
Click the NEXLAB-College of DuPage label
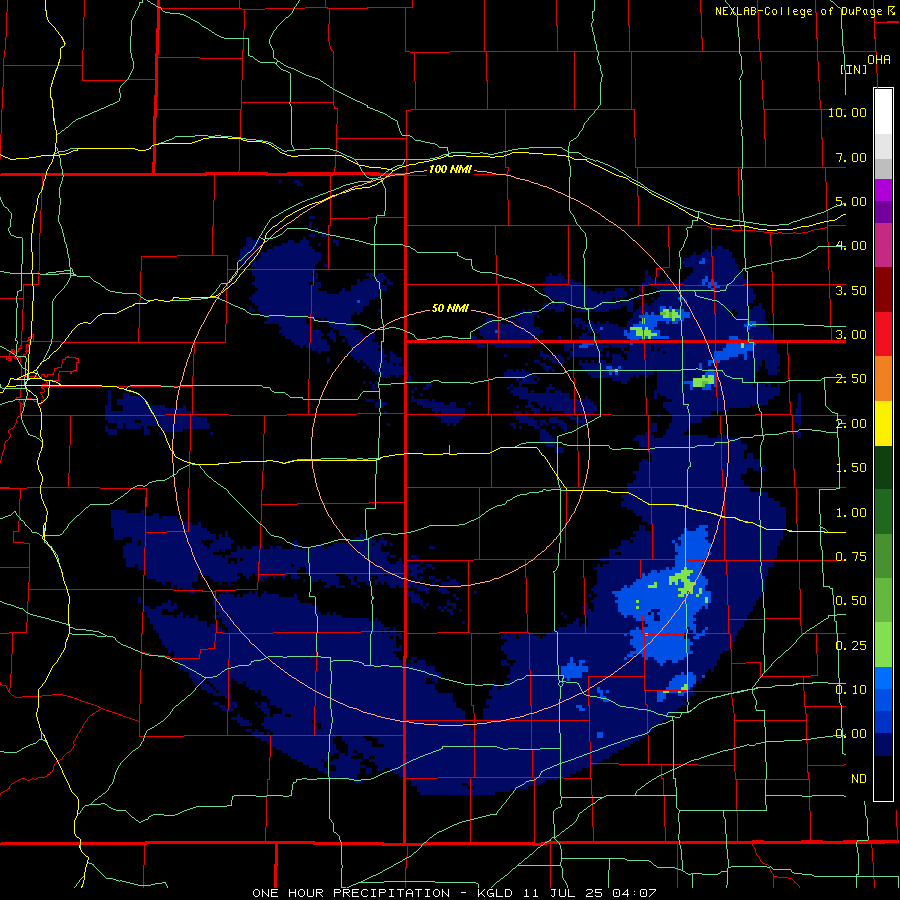point(798,11)
